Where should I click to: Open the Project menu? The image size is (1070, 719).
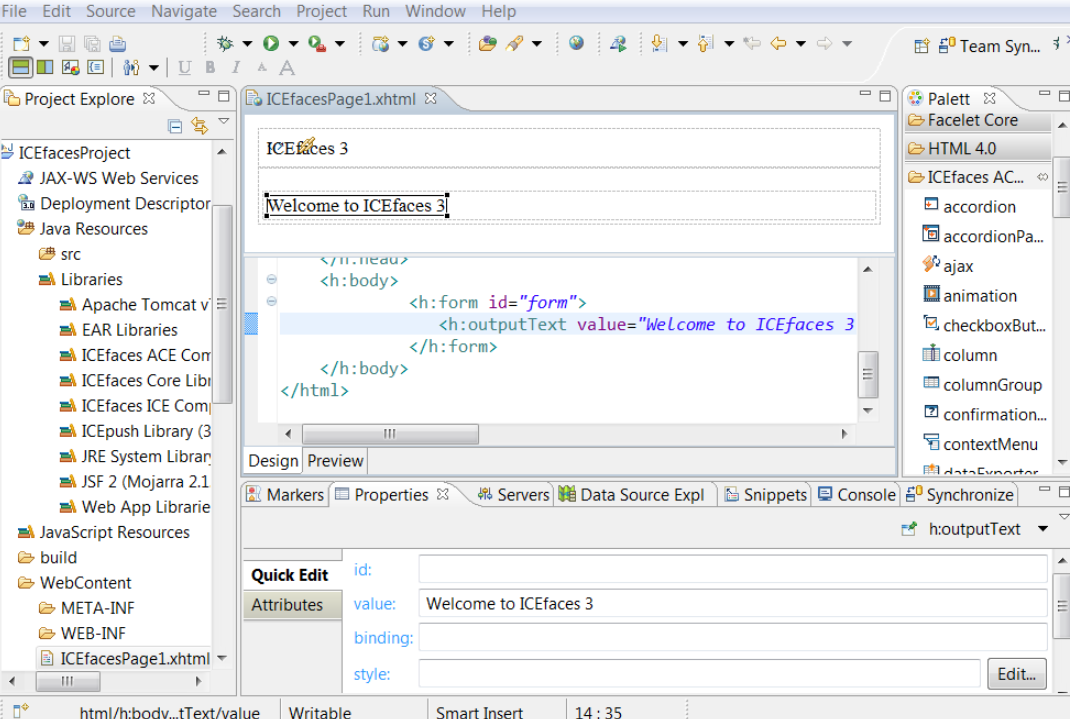[321, 11]
